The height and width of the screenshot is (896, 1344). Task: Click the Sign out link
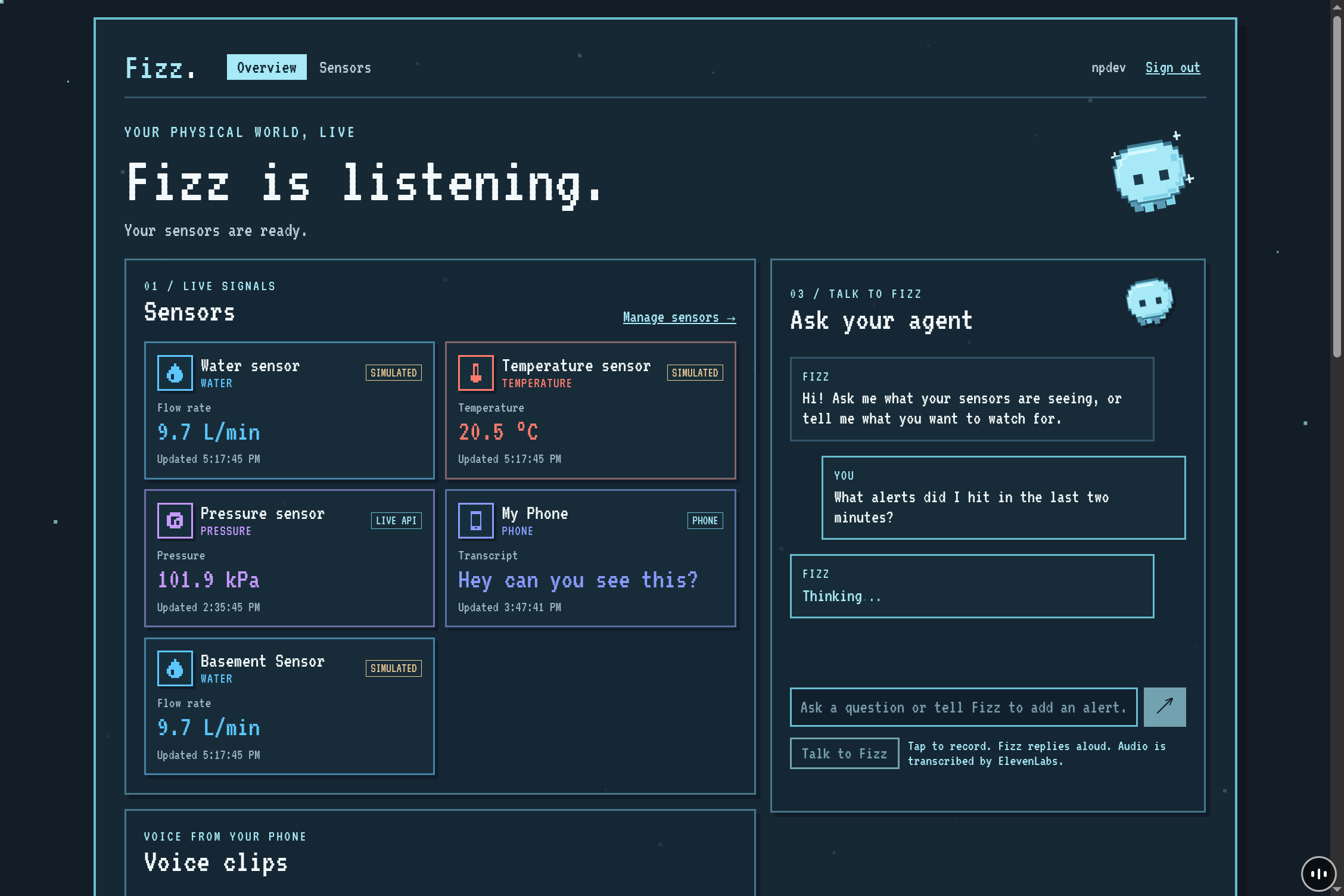pos(1172,68)
